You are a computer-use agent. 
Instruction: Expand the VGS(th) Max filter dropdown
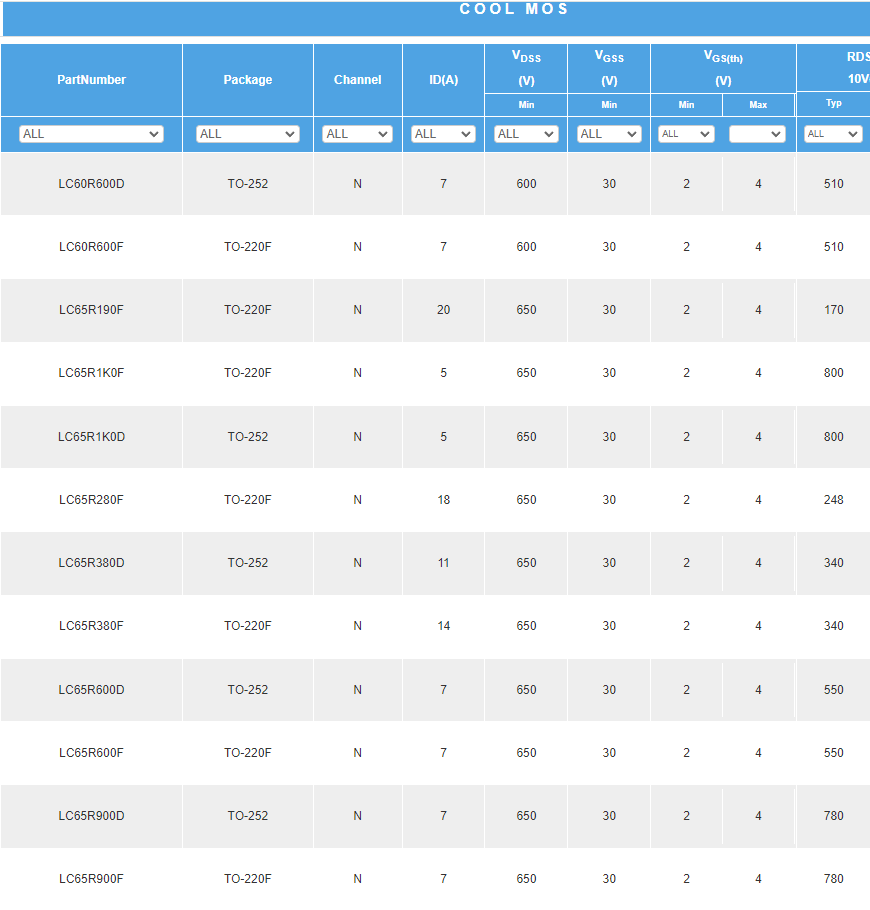[757, 134]
